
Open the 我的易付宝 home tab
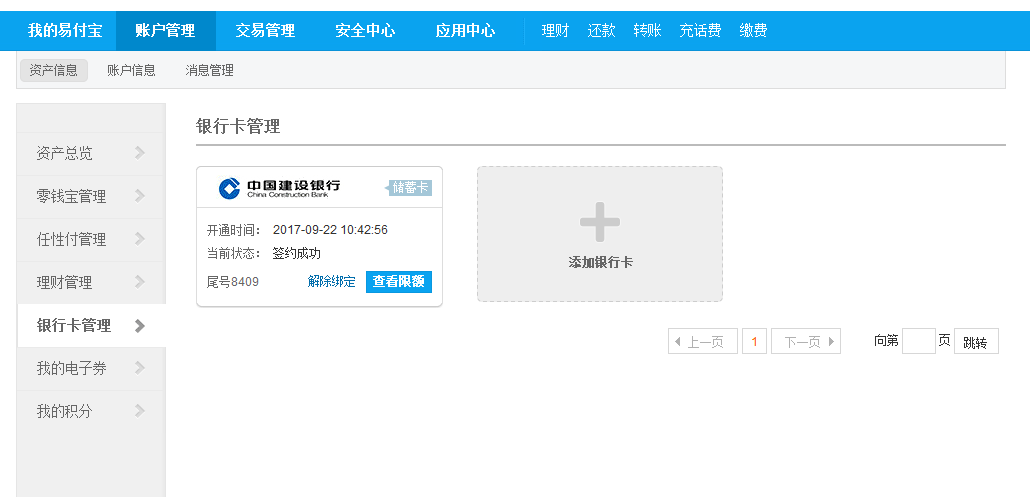pos(65,30)
